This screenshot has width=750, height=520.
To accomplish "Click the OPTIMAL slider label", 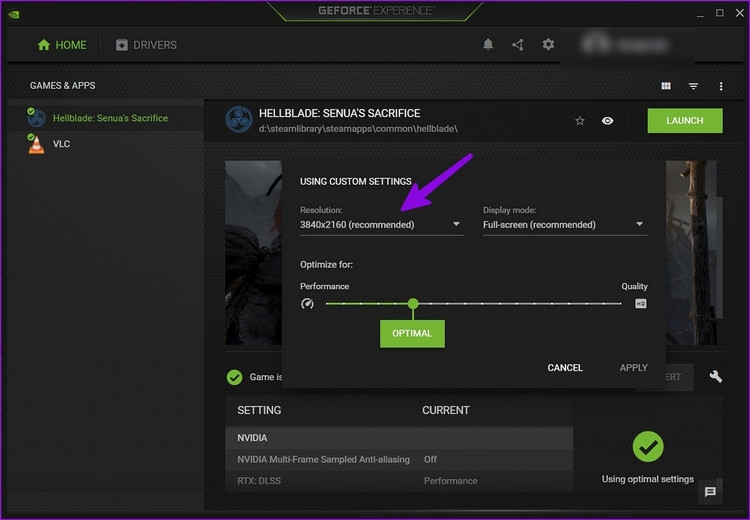I will [412, 333].
